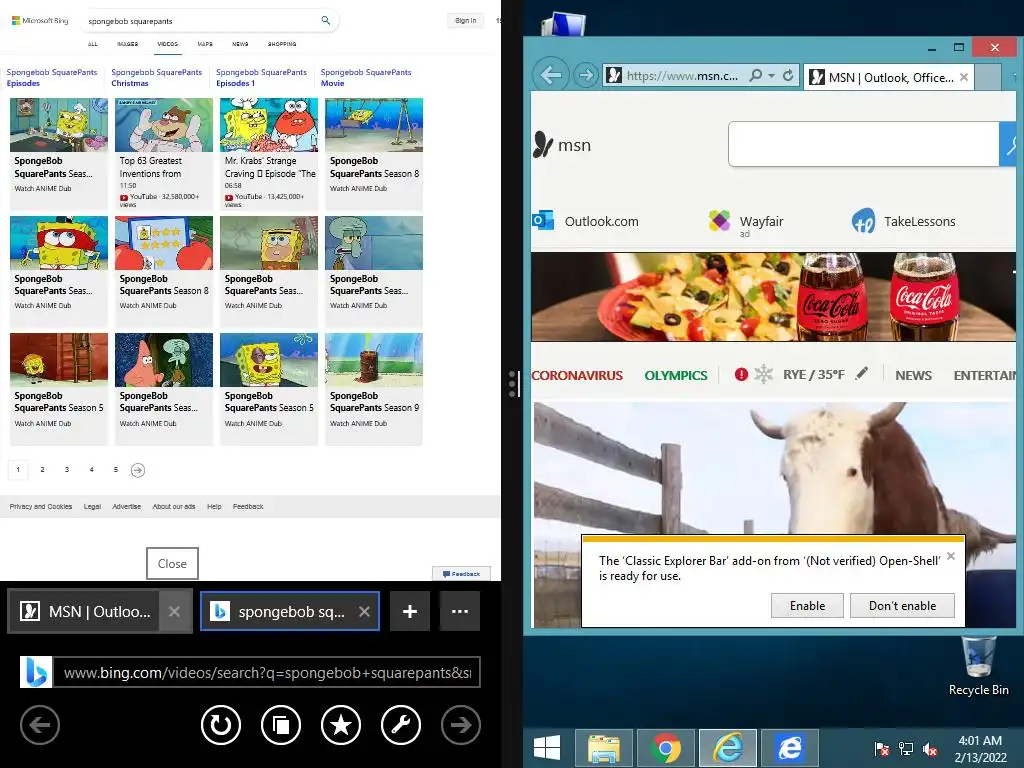This screenshot has height=768, width=1024.
Task: Open File Explorer from taskbar
Action: click(x=603, y=748)
